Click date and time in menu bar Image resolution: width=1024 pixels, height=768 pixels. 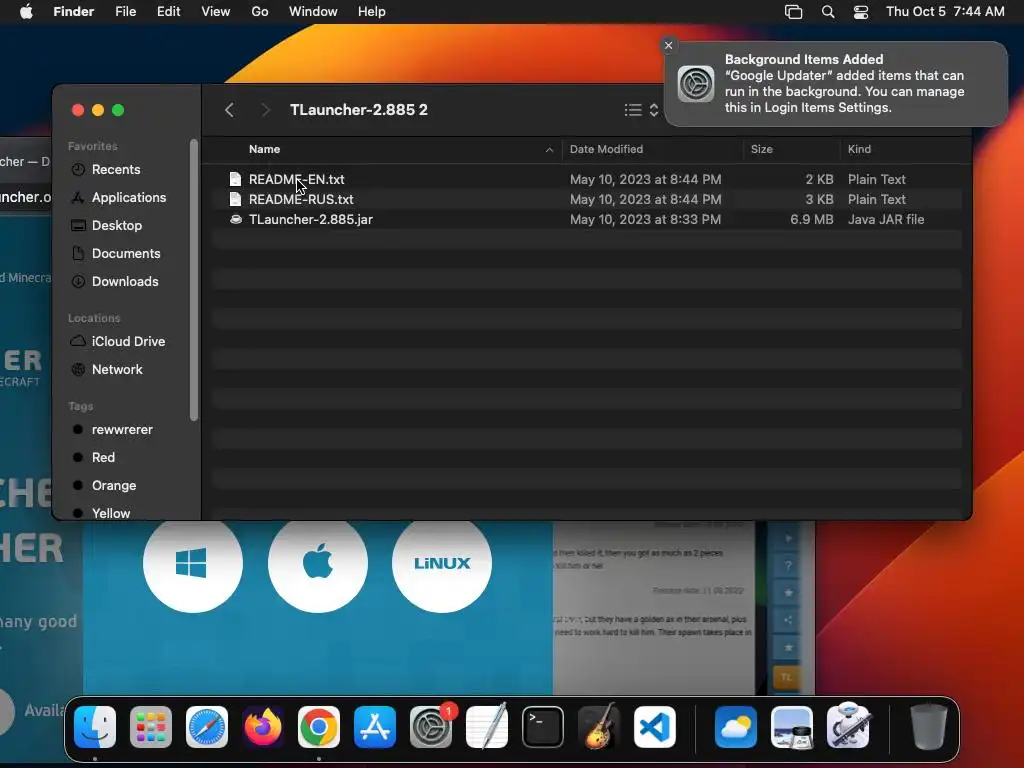945,12
